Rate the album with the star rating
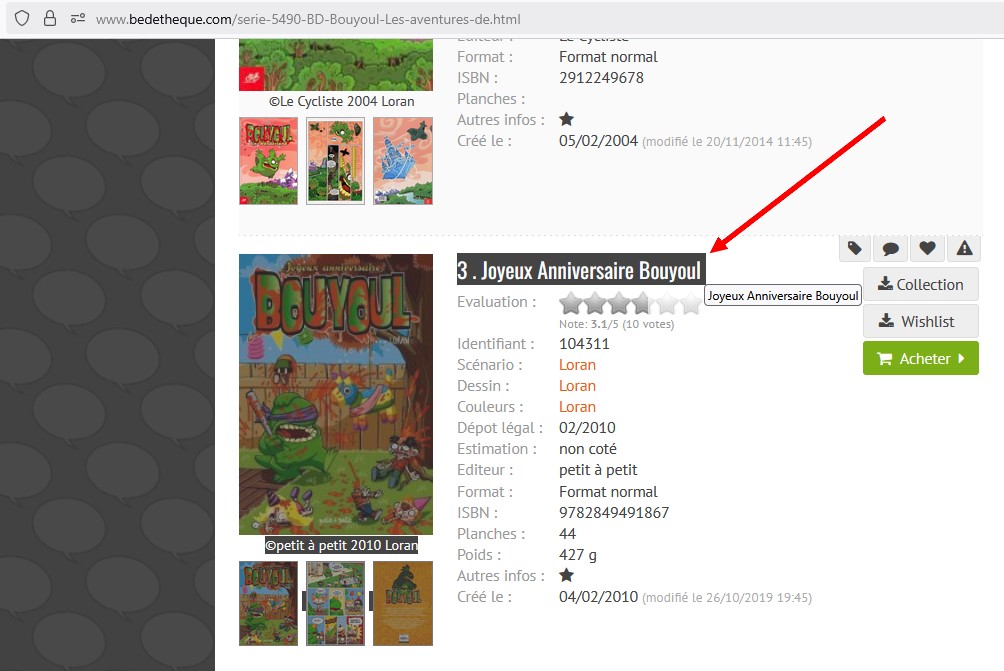 (631, 303)
